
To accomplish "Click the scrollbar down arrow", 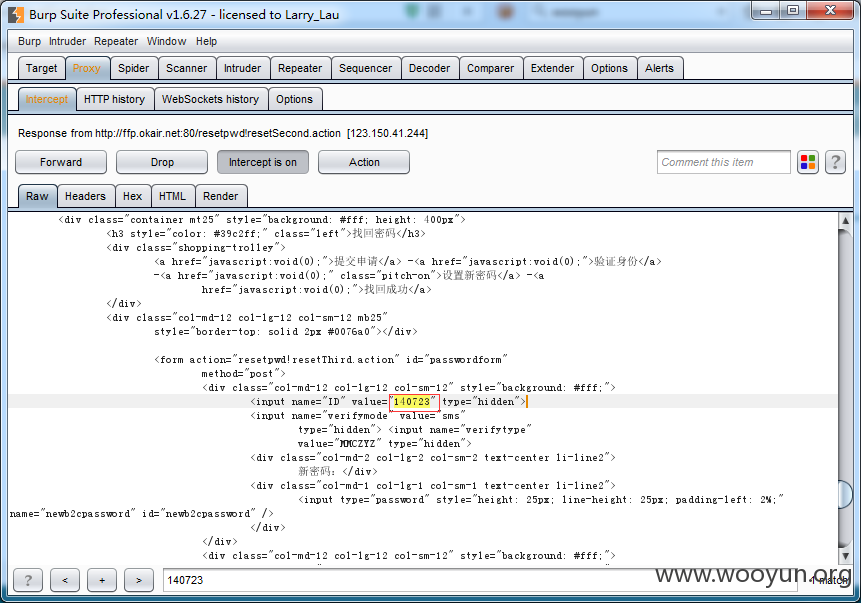I will click(x=845, y=556).
